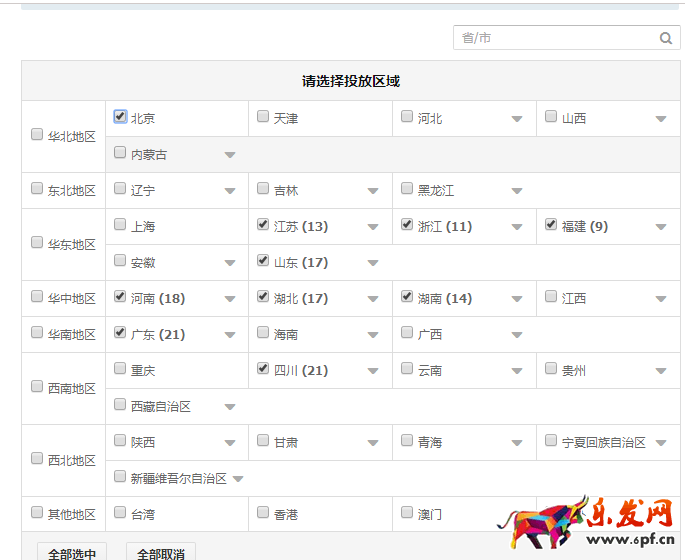This screenshot has width=685, height=560.
Task: Open the 广东 (21) dropdown arrow
Action: (x=230, y=335)
